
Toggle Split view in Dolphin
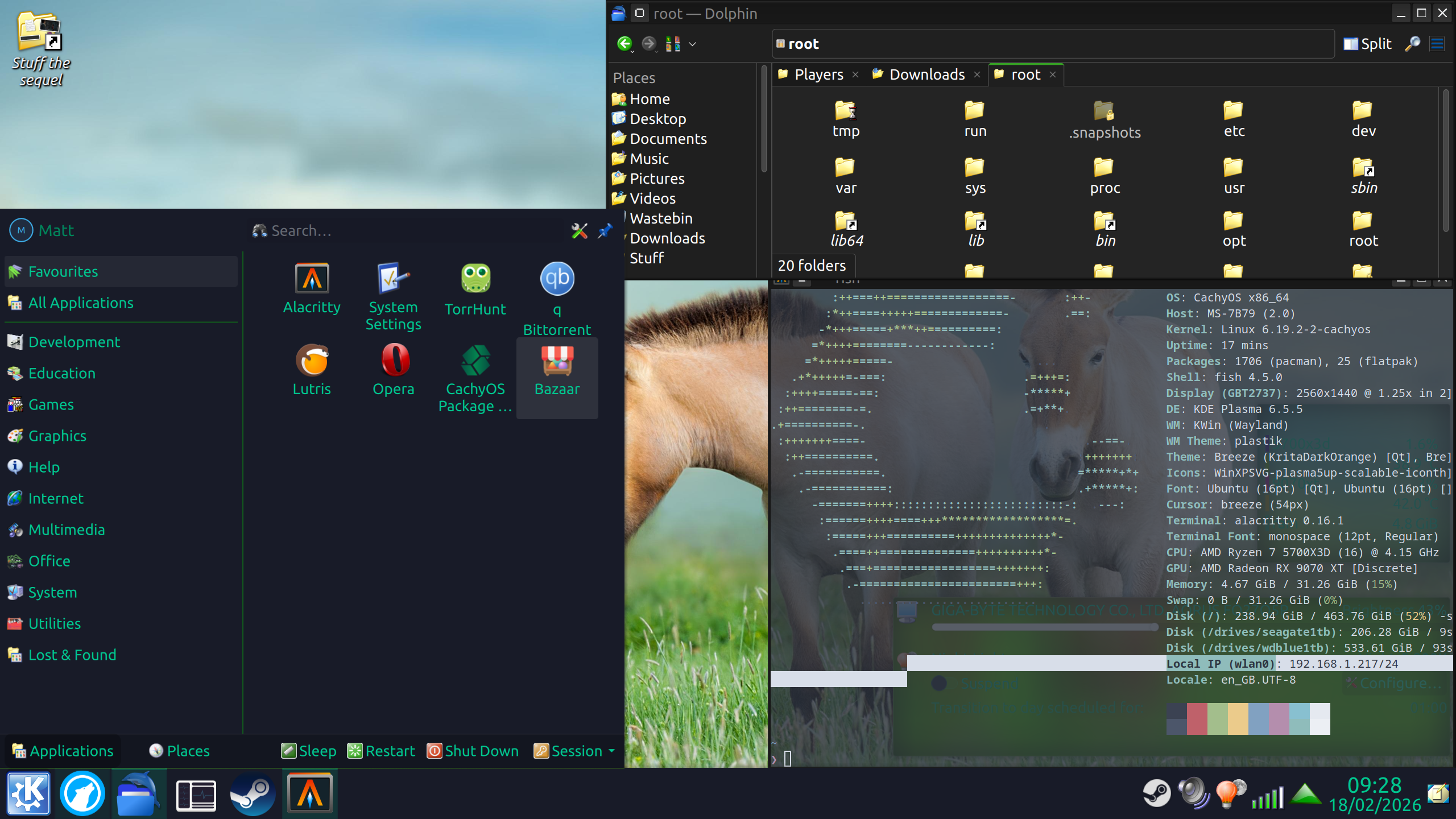[x=1367, y=44]
